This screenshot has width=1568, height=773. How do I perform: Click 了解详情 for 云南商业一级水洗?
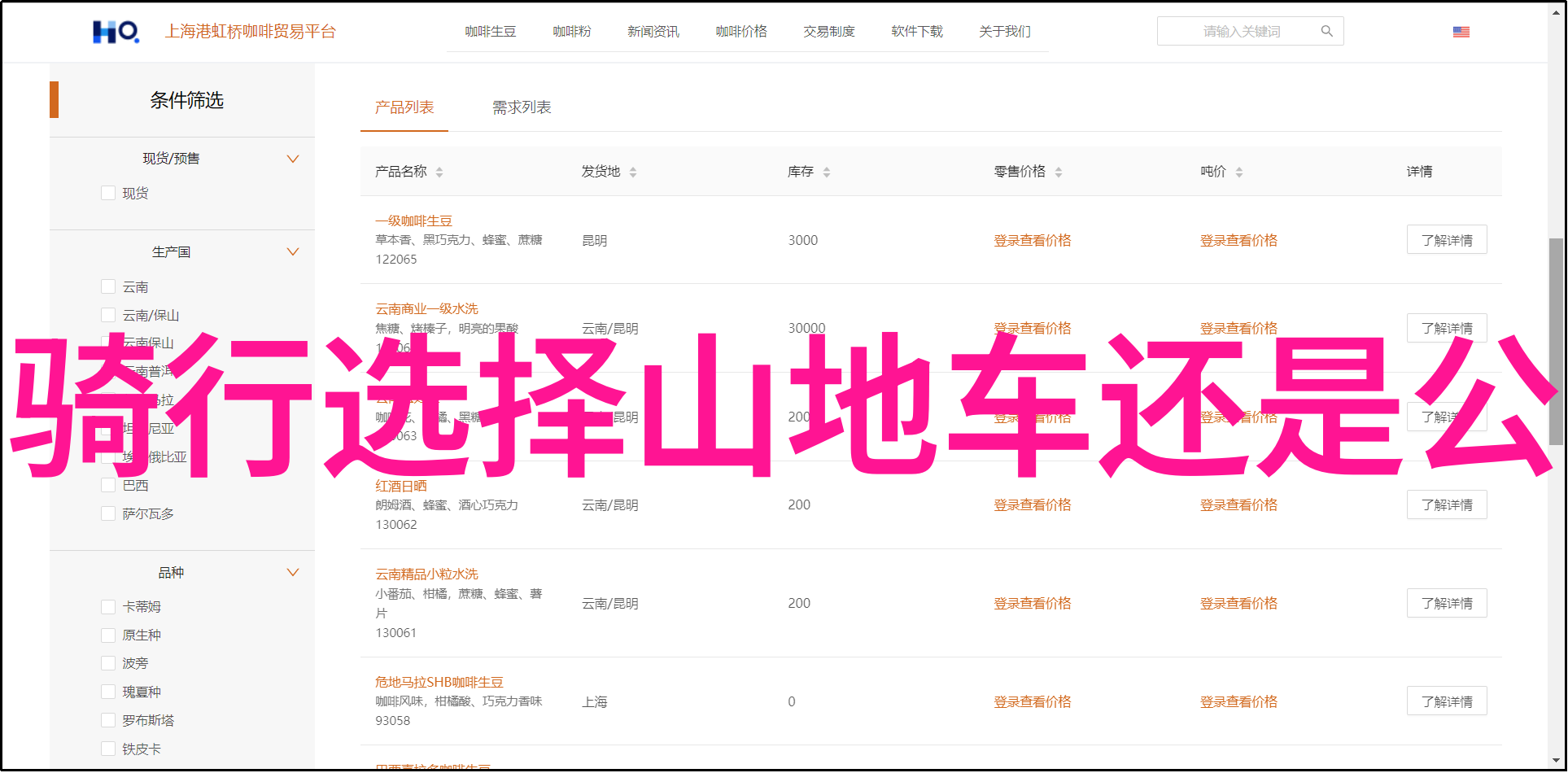1447,328
